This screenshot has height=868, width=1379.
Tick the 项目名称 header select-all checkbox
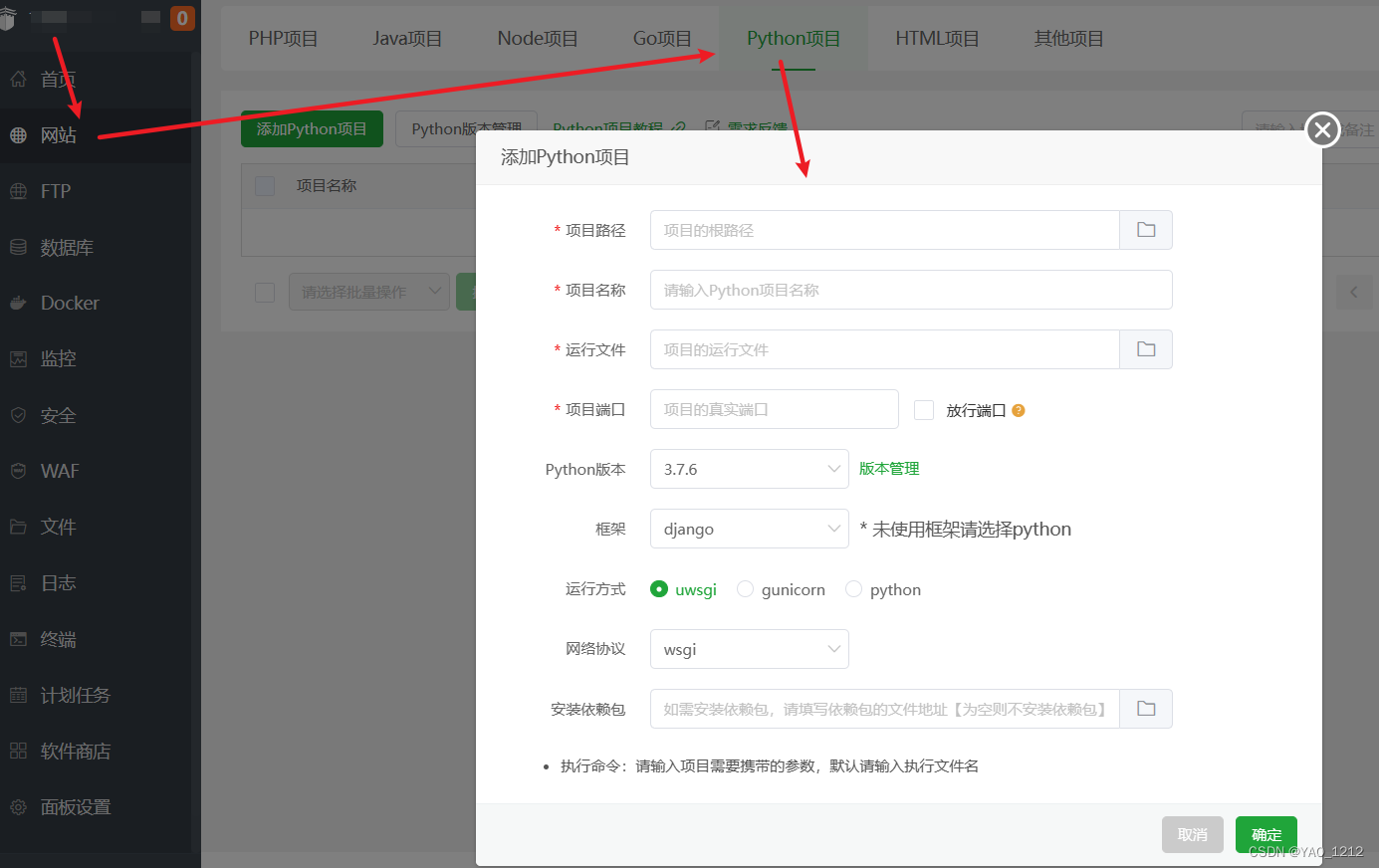[x=265, y=186]
